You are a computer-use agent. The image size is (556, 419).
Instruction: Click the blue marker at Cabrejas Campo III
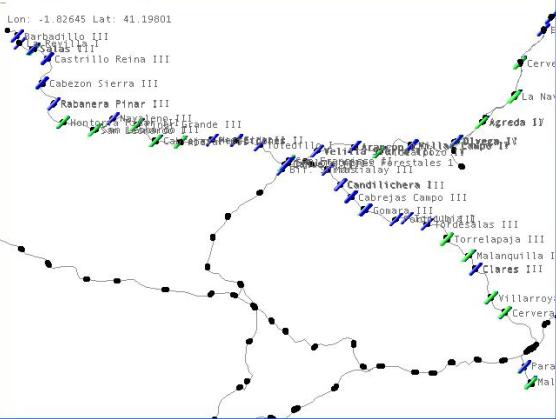click(x=351, y=197)
